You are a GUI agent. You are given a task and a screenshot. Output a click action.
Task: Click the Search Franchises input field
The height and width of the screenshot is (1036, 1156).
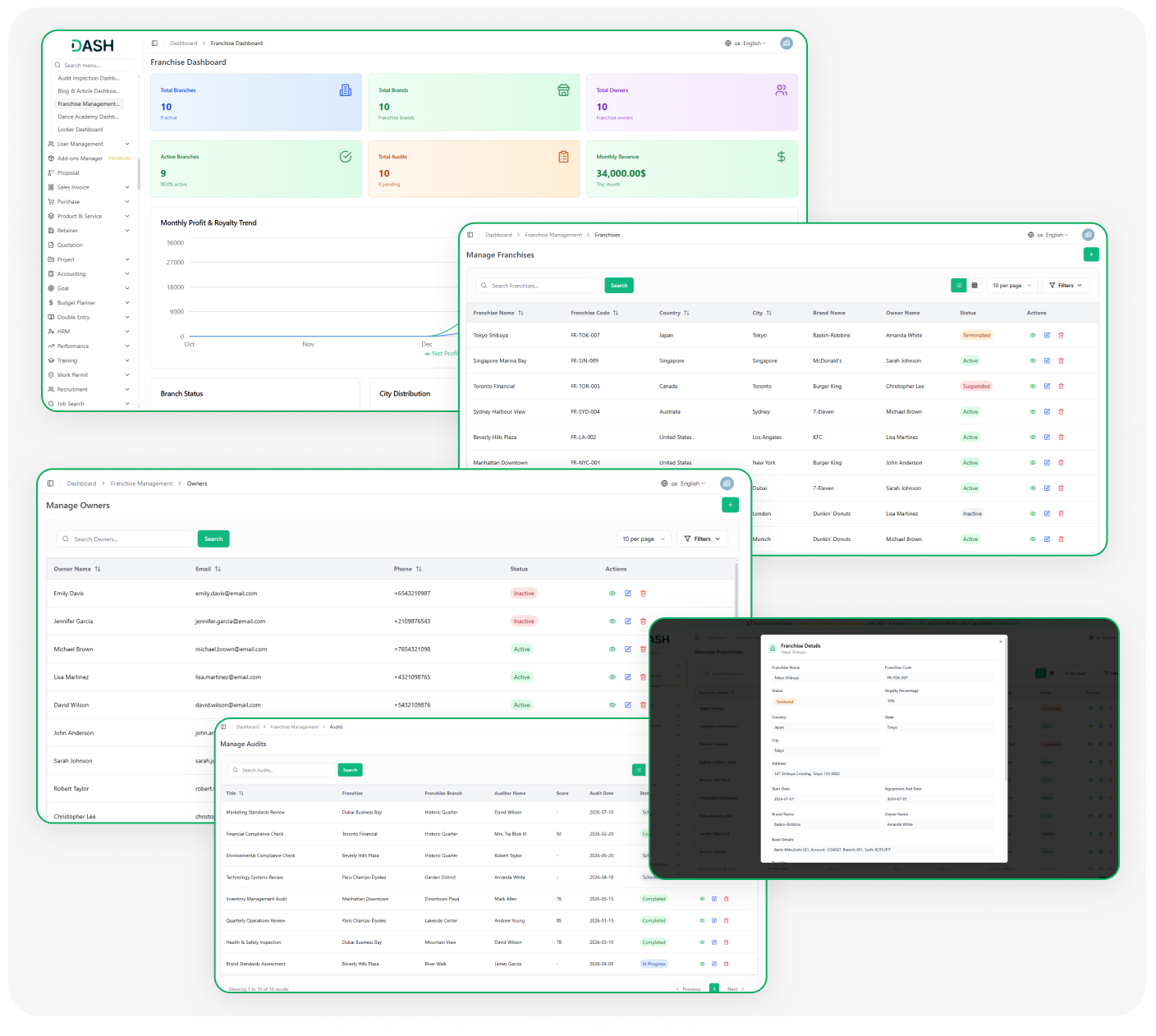539,286
